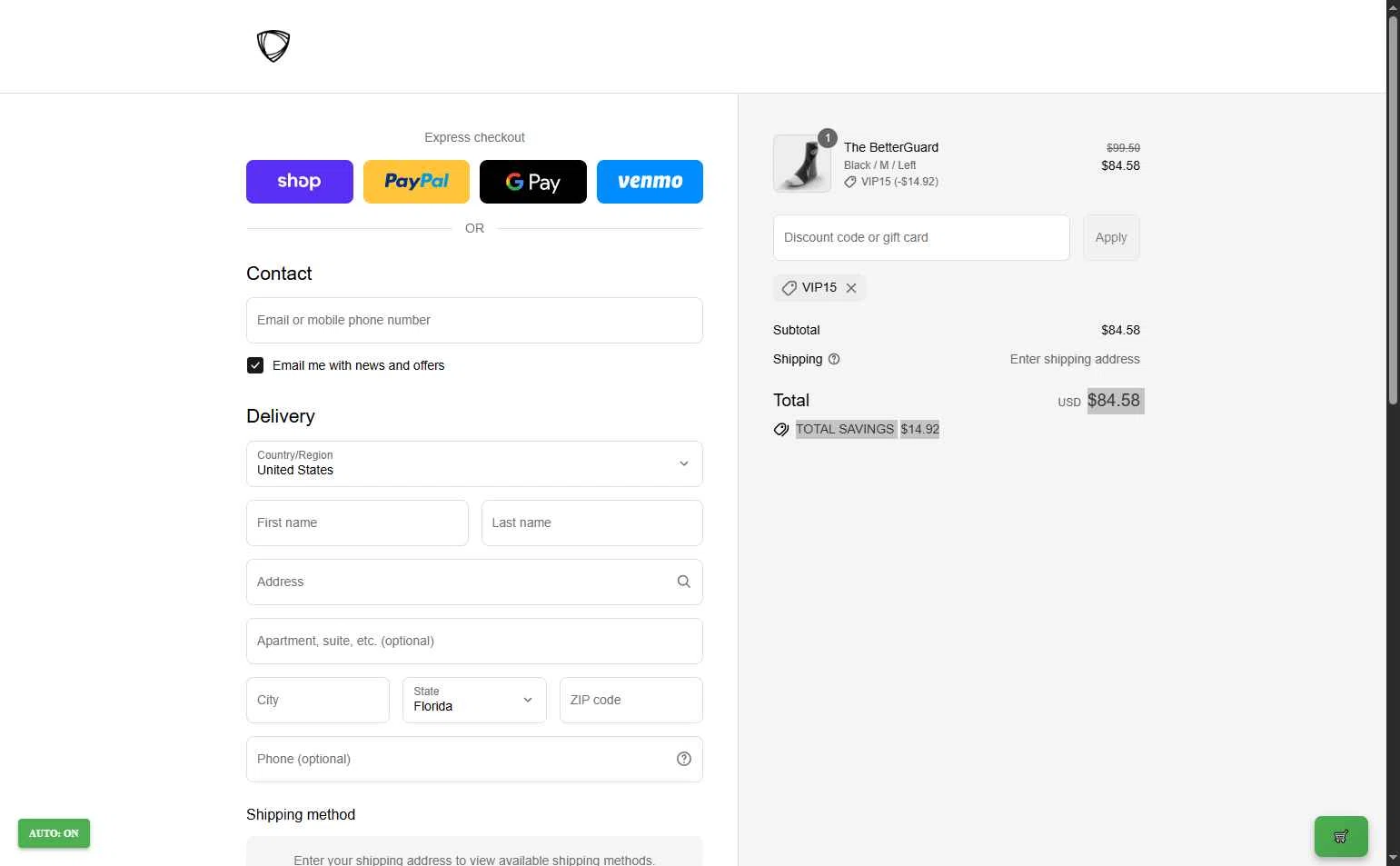The image size is (1400, 866).
Task: Click the Total Savings tag icon
Action: coord(781,429)
